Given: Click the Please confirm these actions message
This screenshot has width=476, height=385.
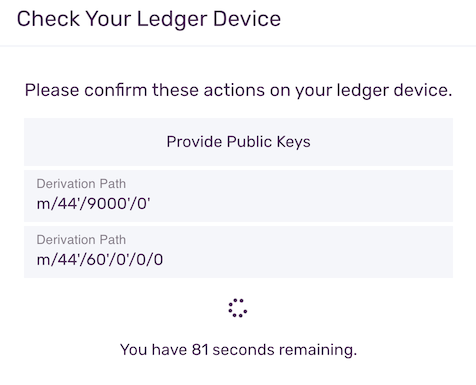Looking at the screenshot, I should [x=238, y=90].
